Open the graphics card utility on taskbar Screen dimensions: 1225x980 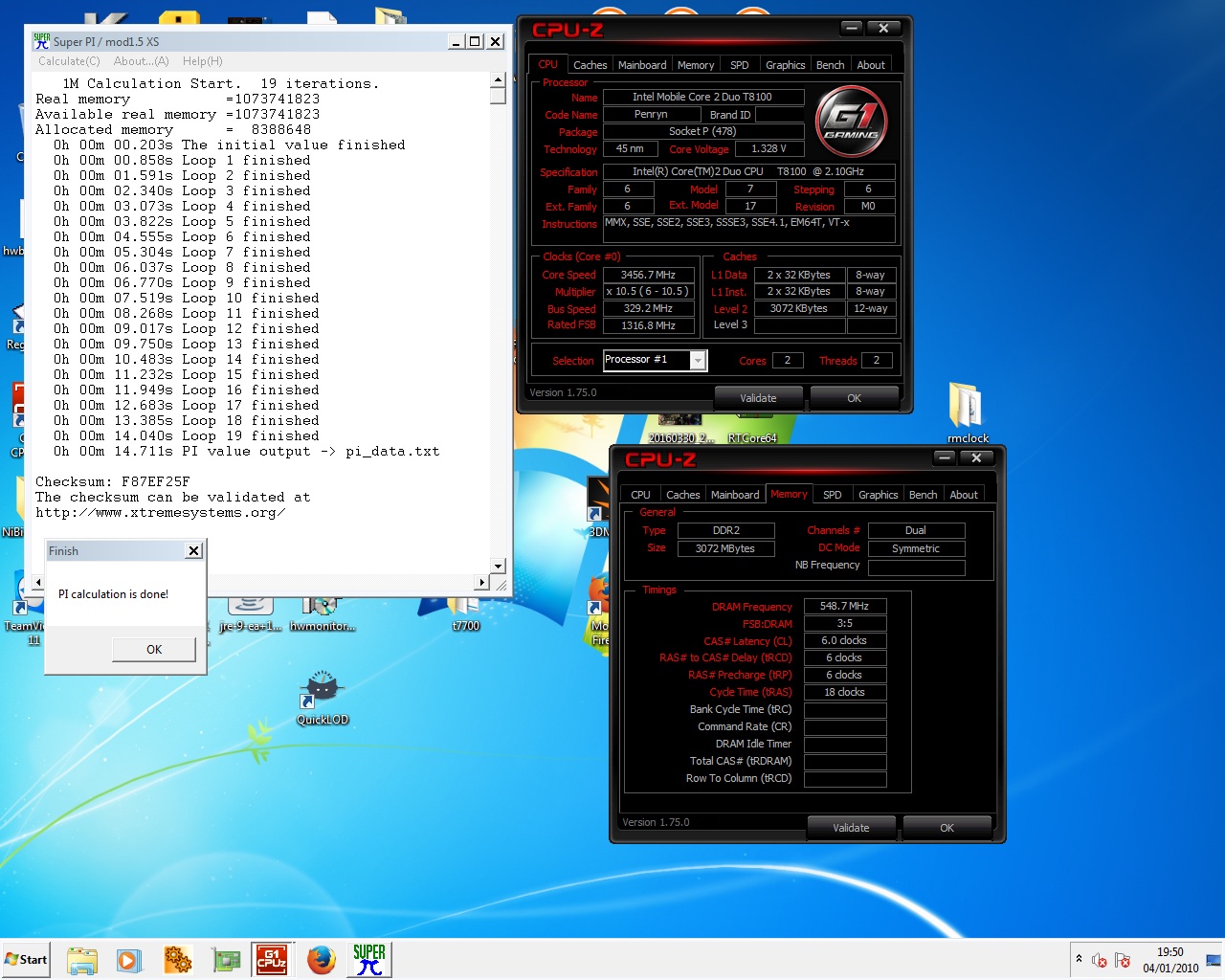226,960
